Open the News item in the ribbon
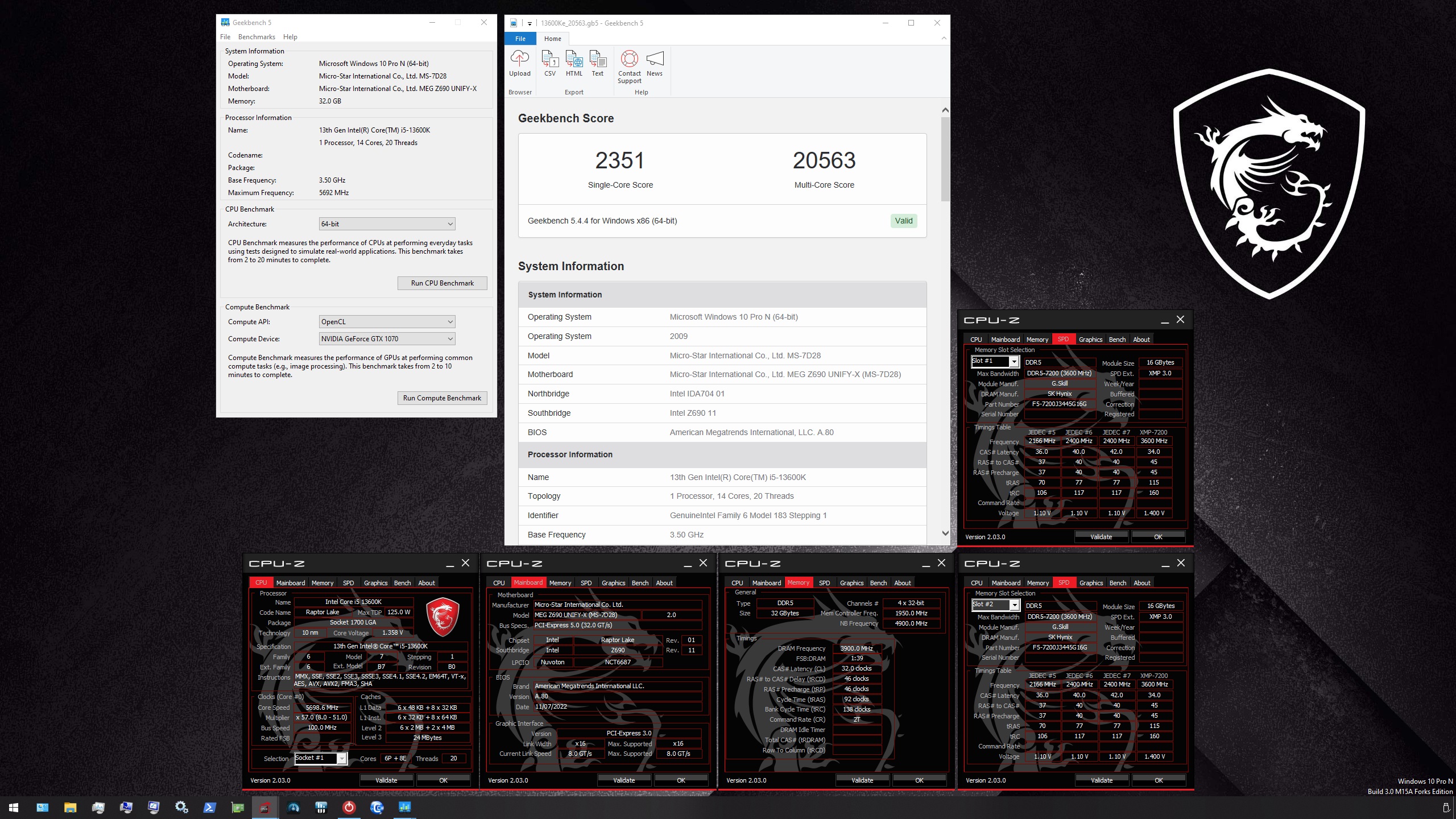The height and width of the screenshot is (819, 1456). (x=655, y=64)
